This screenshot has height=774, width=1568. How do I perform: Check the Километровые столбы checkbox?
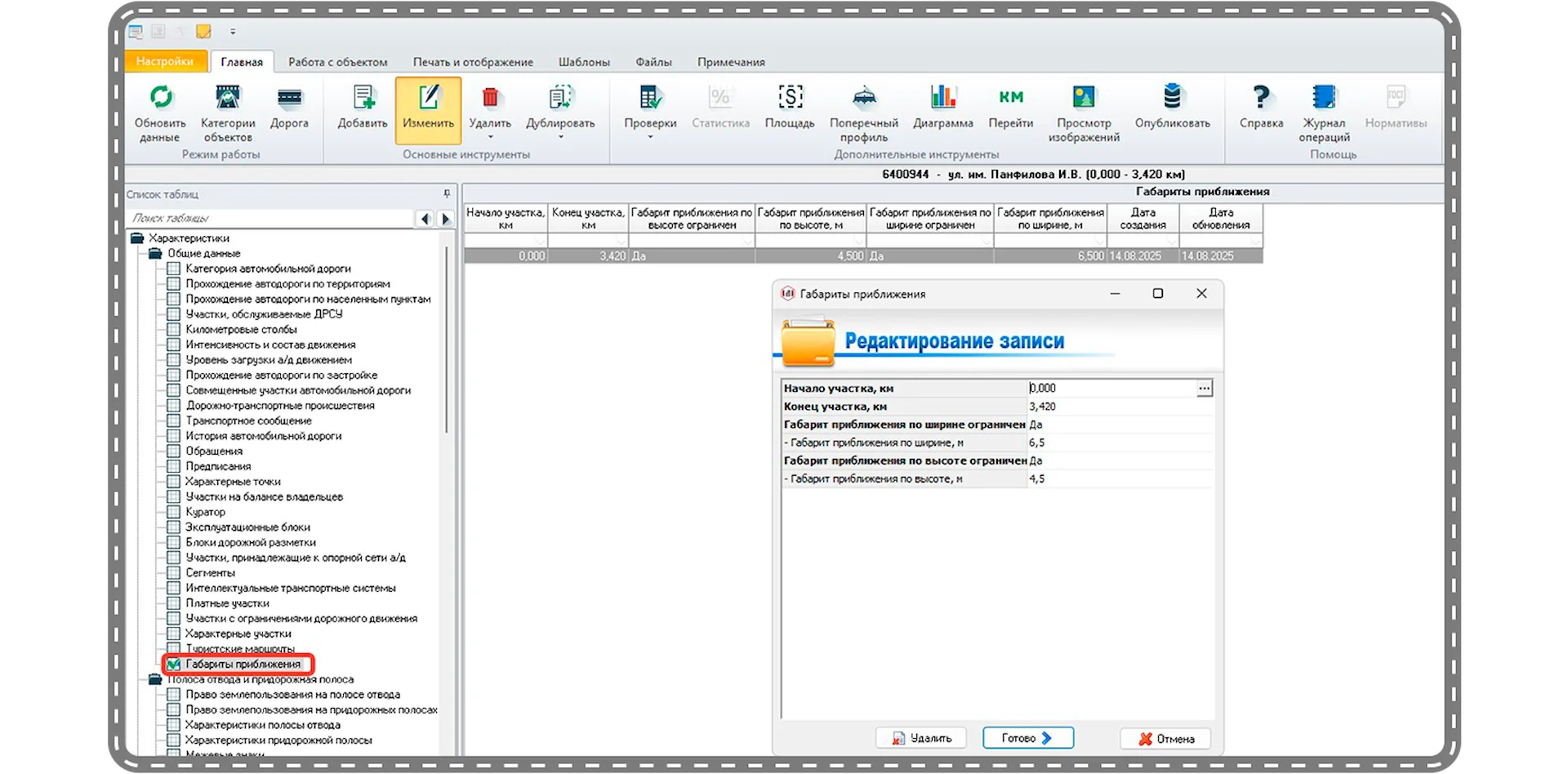[173, 330]
